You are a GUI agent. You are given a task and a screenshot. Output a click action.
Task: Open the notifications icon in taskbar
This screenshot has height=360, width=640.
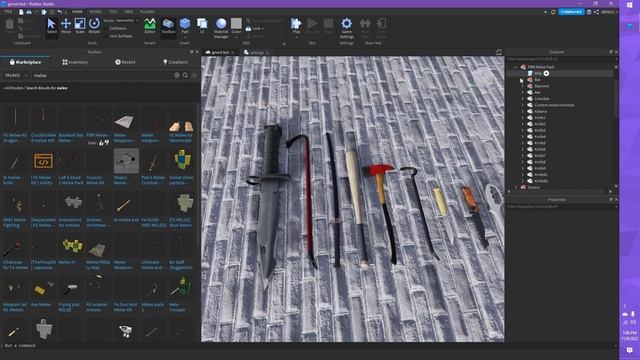tap(630, 350)
